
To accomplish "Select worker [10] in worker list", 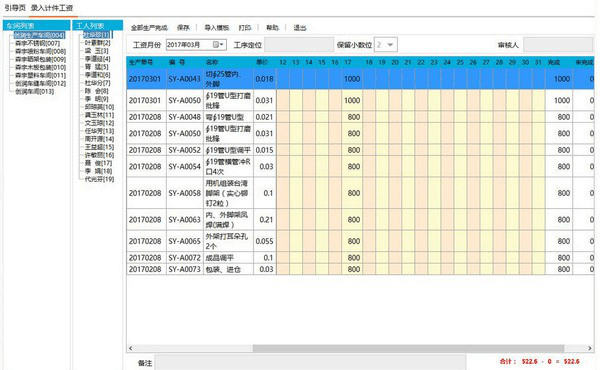I will click(99, 107).
